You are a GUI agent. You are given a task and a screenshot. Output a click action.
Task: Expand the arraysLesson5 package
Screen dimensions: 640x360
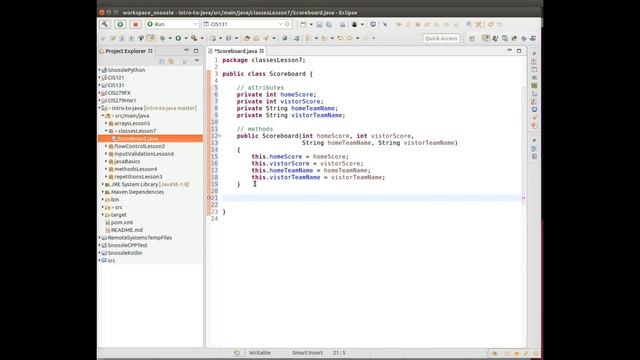click(106, 123)
